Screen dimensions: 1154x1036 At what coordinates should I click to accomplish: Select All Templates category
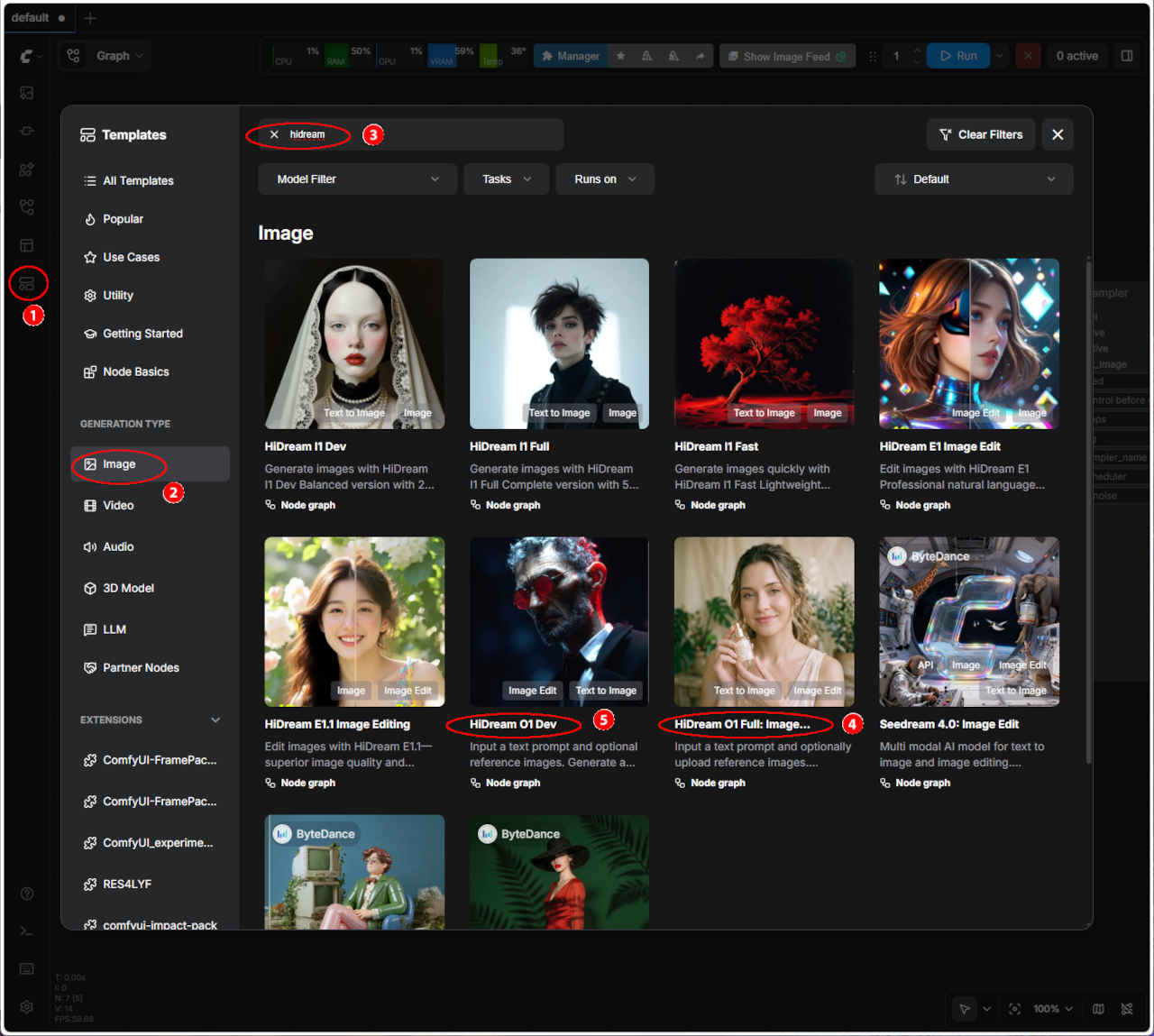tap(150, 180)
